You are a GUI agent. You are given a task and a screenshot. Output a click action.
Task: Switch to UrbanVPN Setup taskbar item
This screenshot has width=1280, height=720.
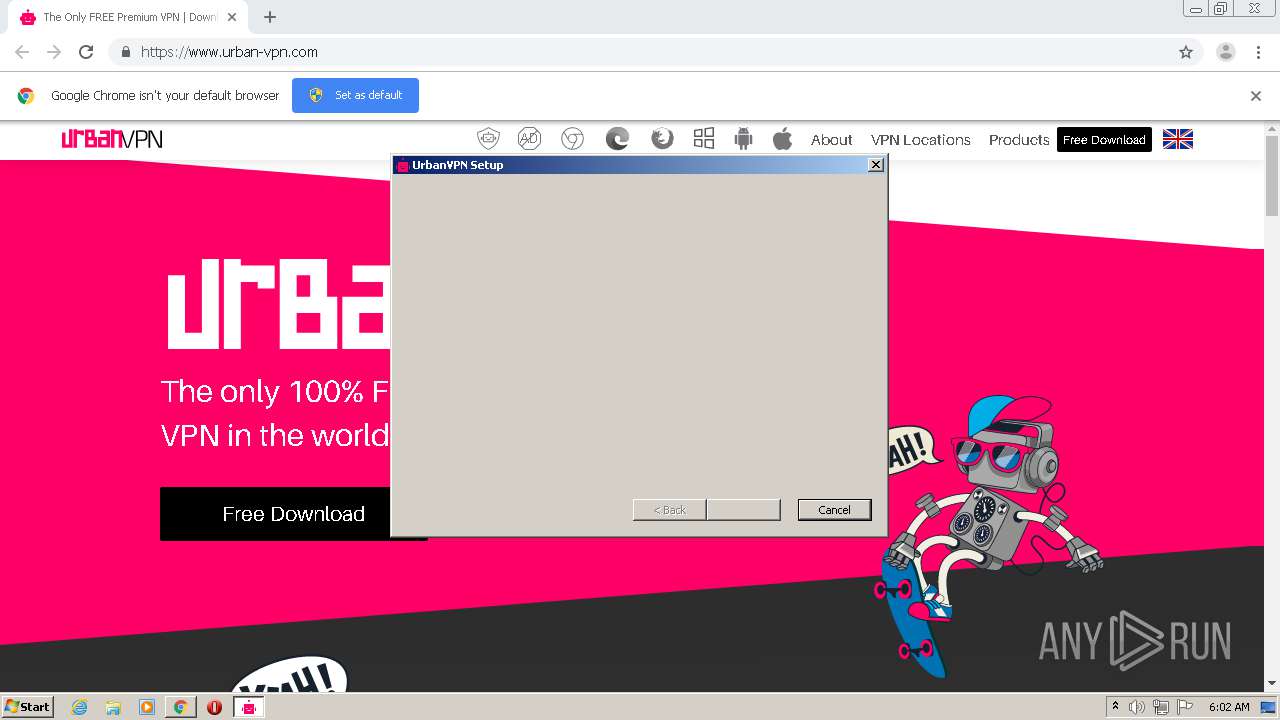pos(248,707)
